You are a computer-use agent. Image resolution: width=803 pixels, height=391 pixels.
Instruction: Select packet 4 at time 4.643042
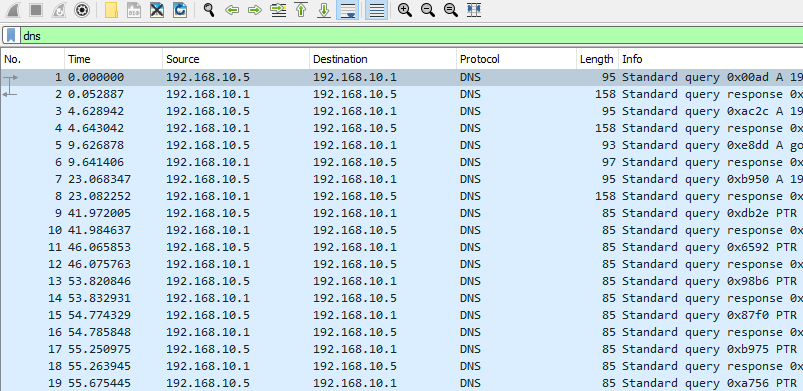402,128
